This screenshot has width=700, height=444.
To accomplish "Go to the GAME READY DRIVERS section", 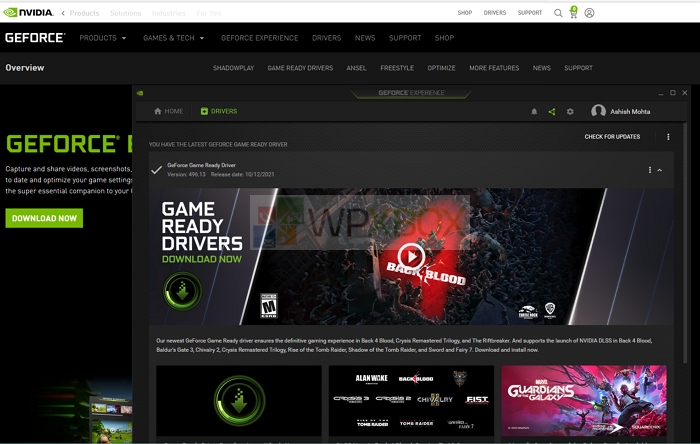I will click(300, 68).
